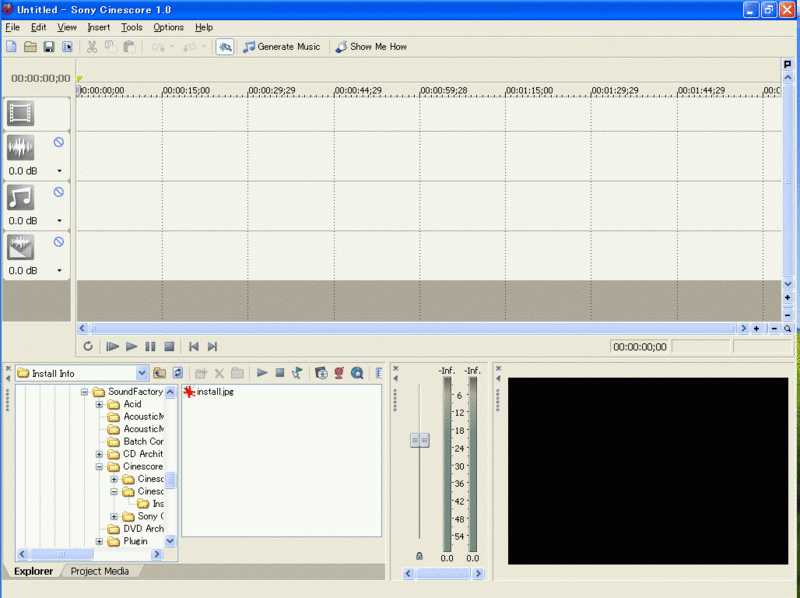Collapse the SoundFactory folder in the tree
800x598 pixels.
(84, 392)
